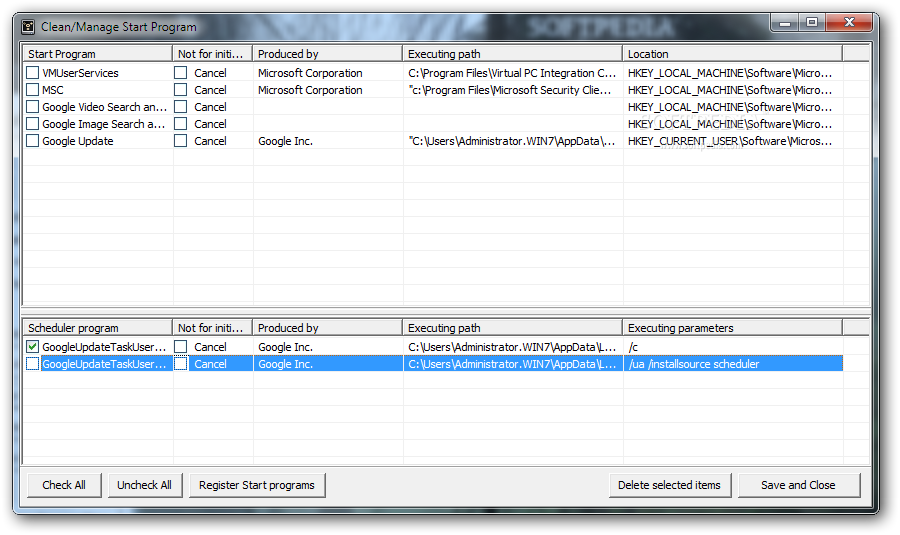Select the MSC row name
Screen dimensions: 900x535
(53, 90)
